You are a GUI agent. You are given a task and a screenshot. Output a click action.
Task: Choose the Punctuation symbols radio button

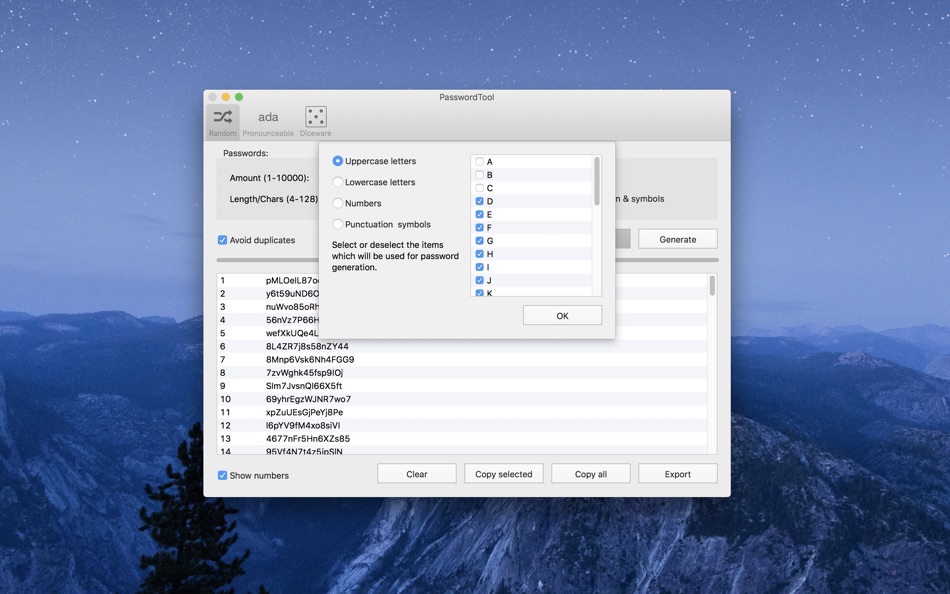tap(337, 224)
